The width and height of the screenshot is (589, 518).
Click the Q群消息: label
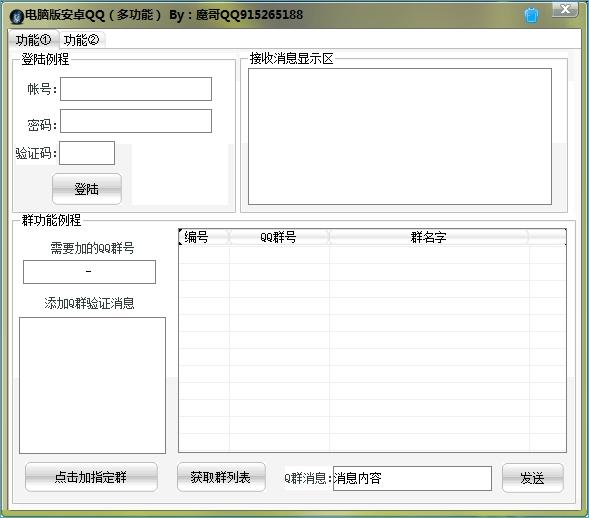[308, 478]
